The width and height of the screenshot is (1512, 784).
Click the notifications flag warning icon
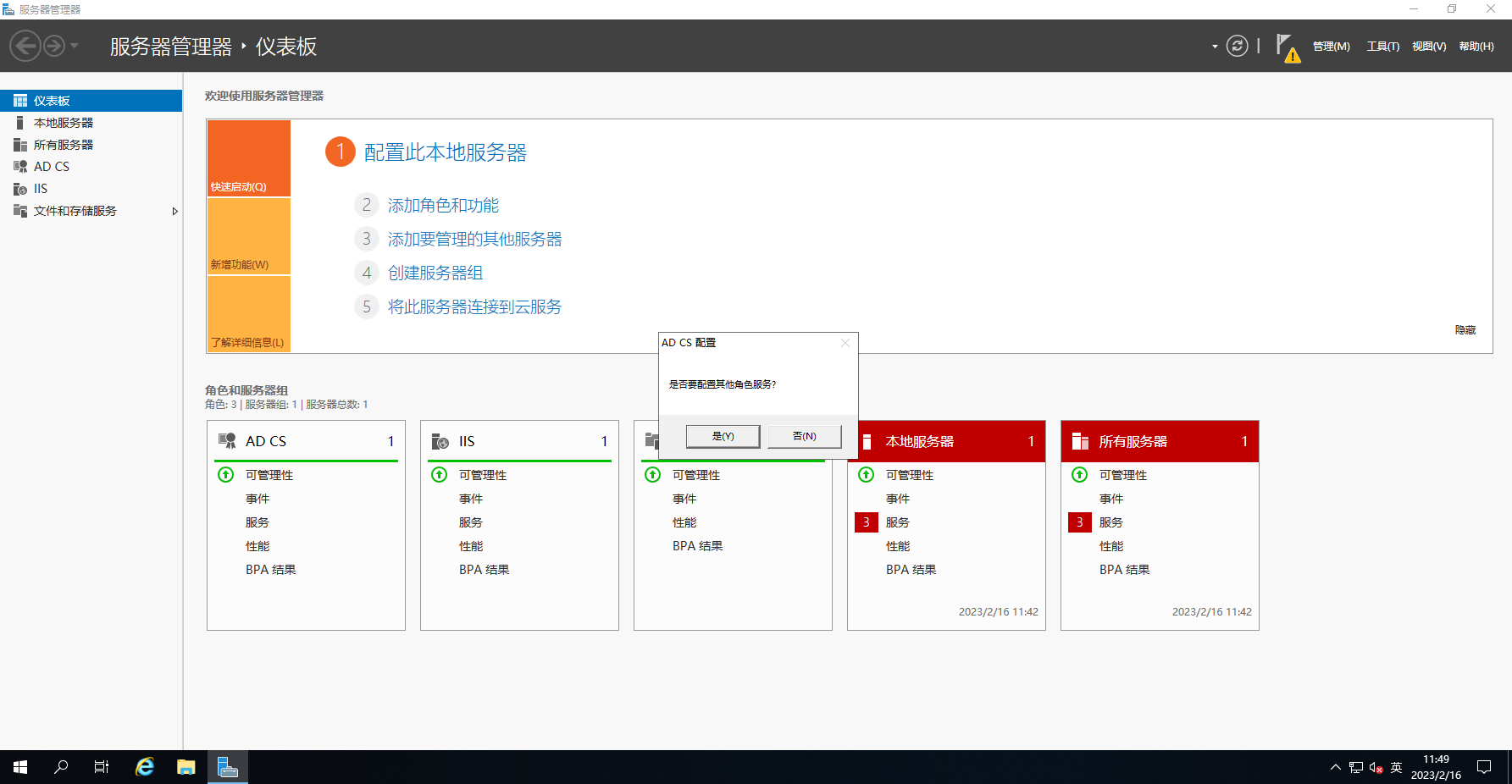point(1287,47)
